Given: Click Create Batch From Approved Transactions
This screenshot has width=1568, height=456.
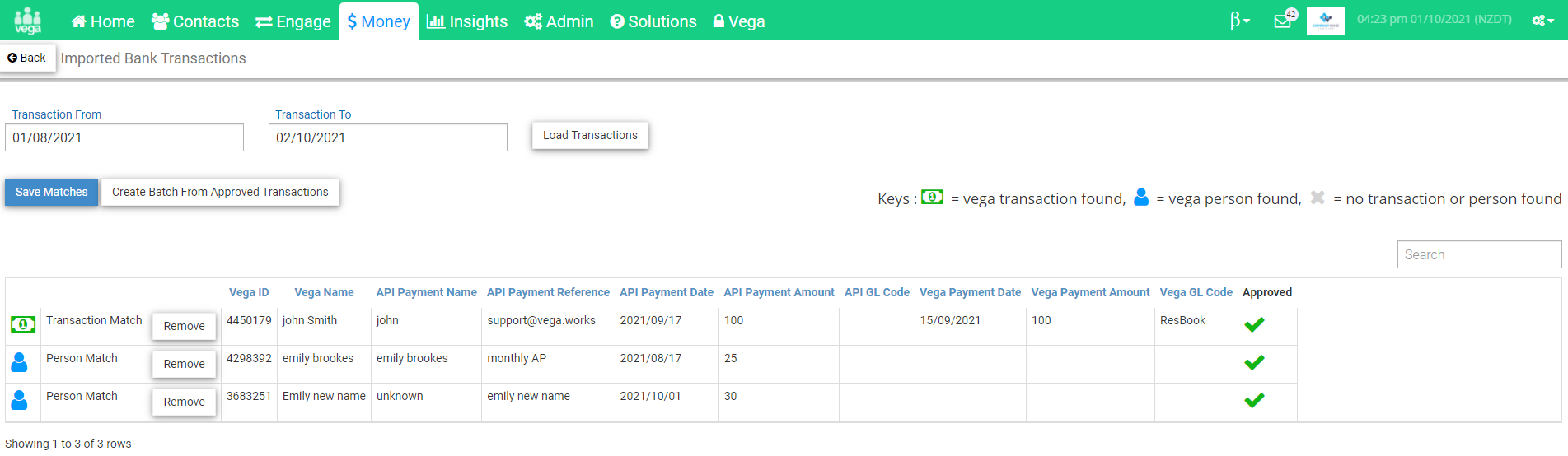Looking at the screenshot, I should point(220,192).
